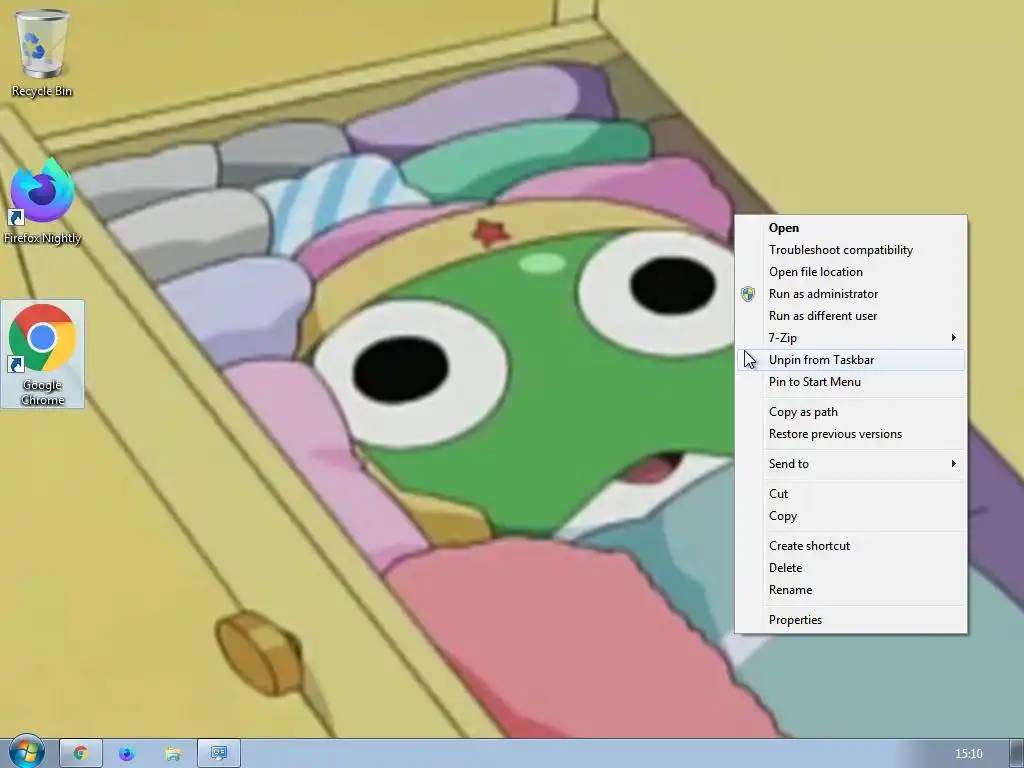The width and height of the screenshot is (1024, 768).
Task: Open the Windows Start button
Action: (x=26, y=752)
